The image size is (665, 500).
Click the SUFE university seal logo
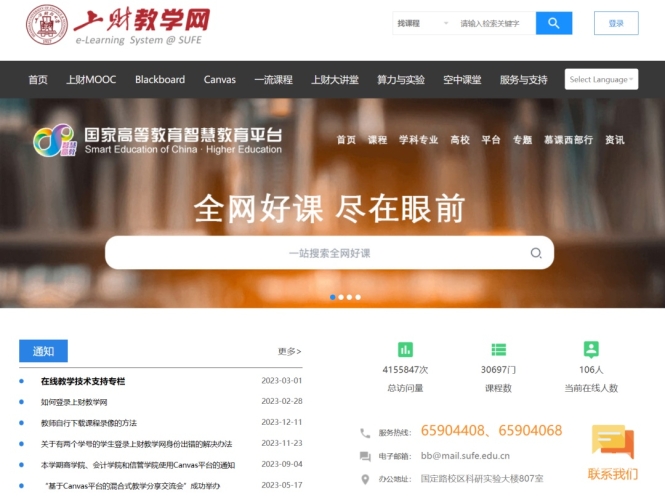(x=47, y=25)
